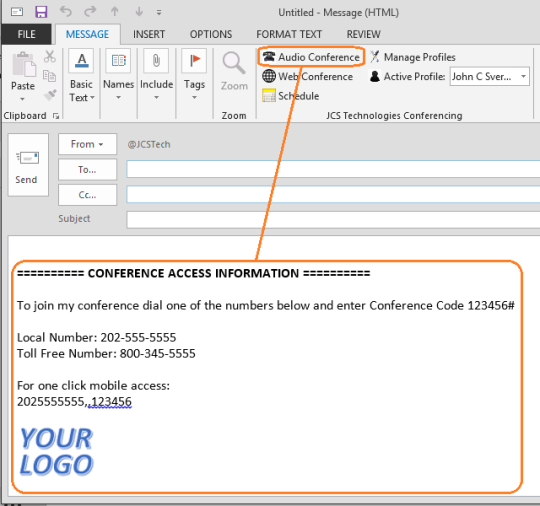Switch to the FORMAT TEXT ribbon tab
The width and height of the screenshot is (540, 506).
289,34
